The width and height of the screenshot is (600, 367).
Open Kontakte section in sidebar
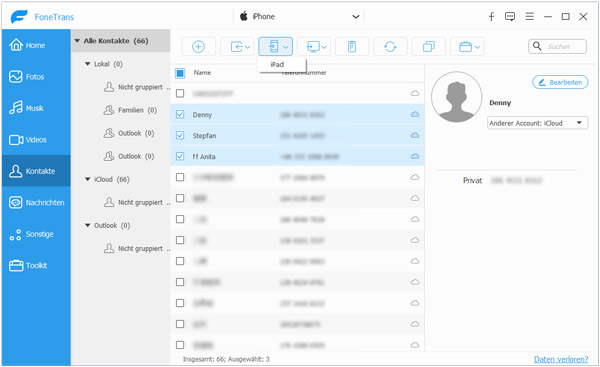point(36,171)
